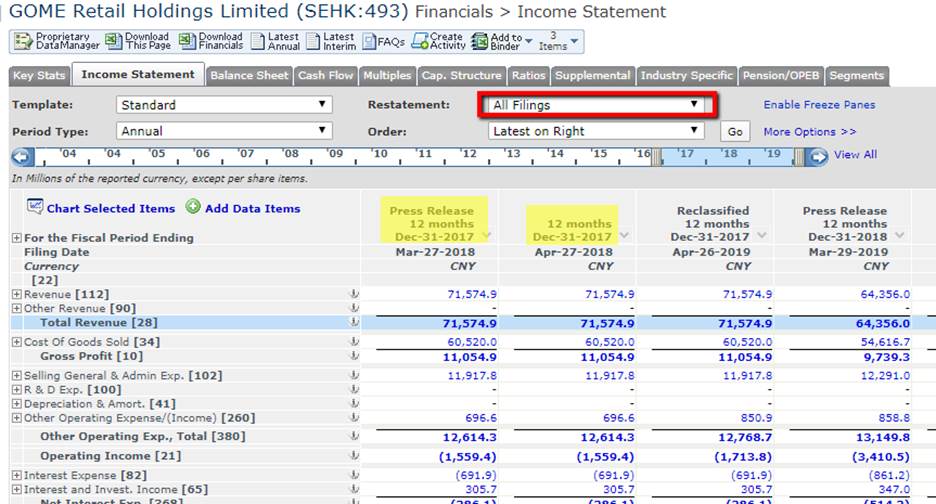Click View All link
This screenshot has width=936, height=504.
tap(855, 155)
